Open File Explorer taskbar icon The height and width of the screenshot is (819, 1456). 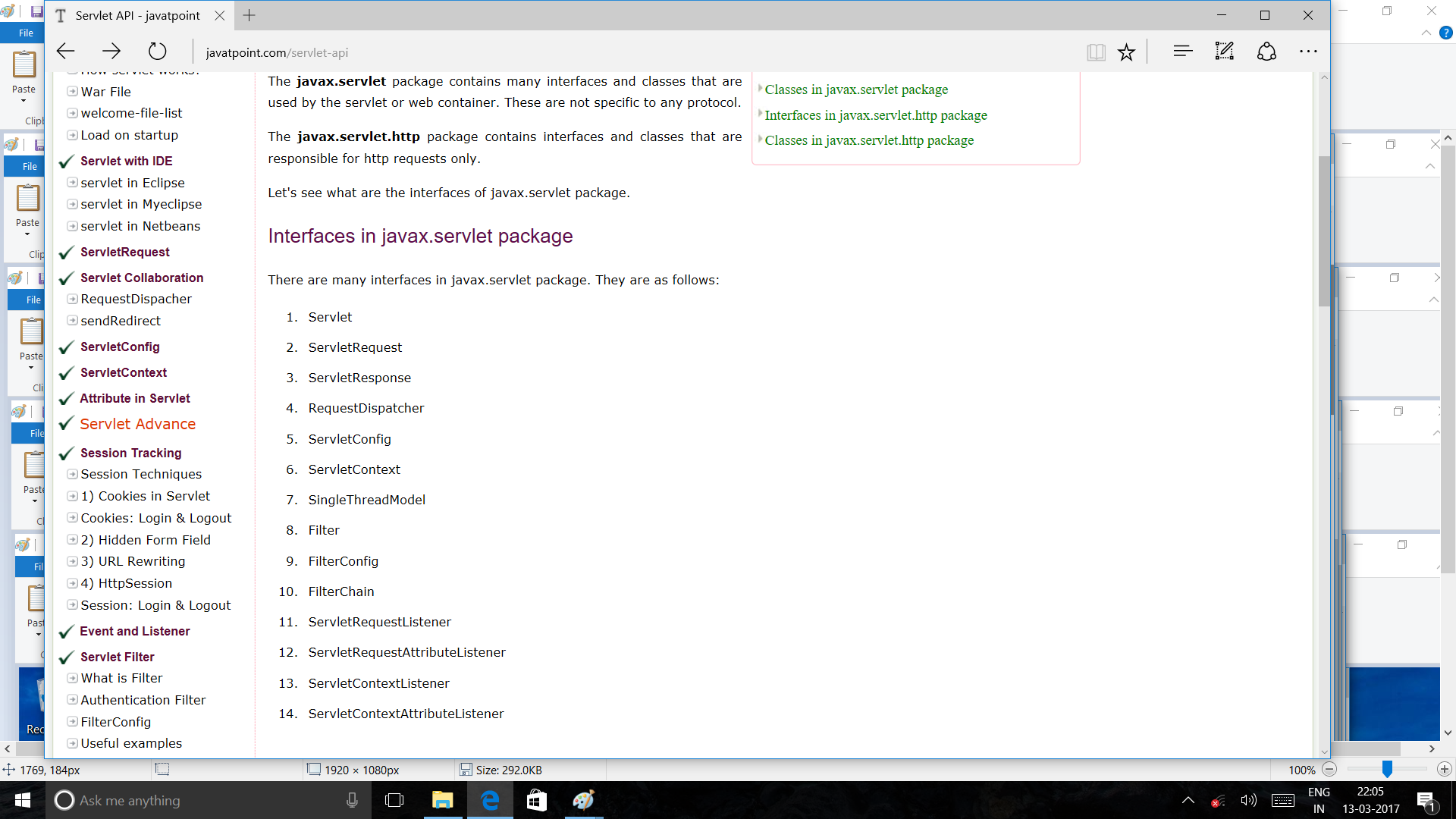(x=442, y=800)
